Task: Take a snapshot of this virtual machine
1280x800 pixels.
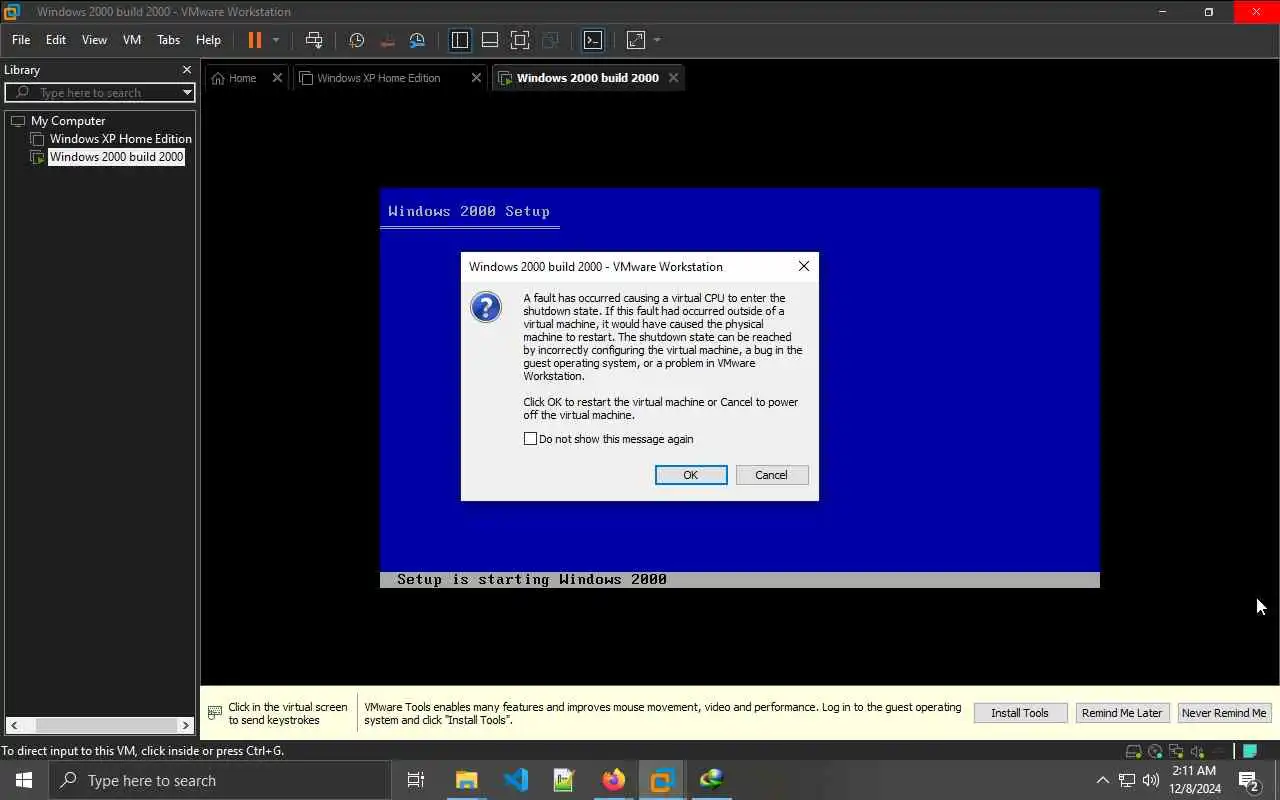Action: (356, 40)
